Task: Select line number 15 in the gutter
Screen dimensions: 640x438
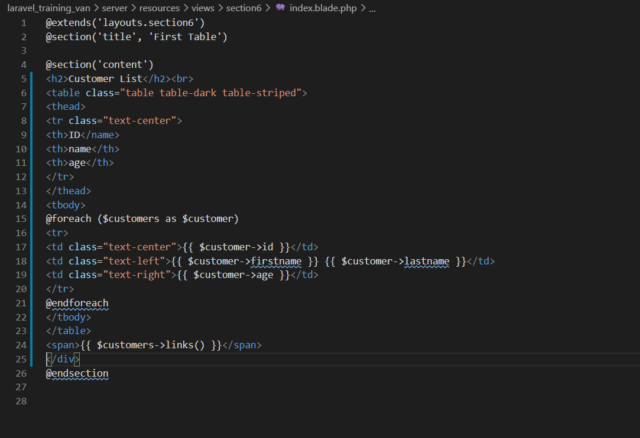Action: tap(21, 219)
